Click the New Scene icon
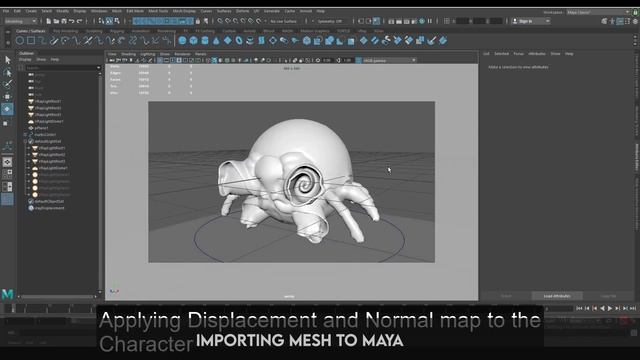This screenshot has width=640, height=360. click(x=49, y=21)
